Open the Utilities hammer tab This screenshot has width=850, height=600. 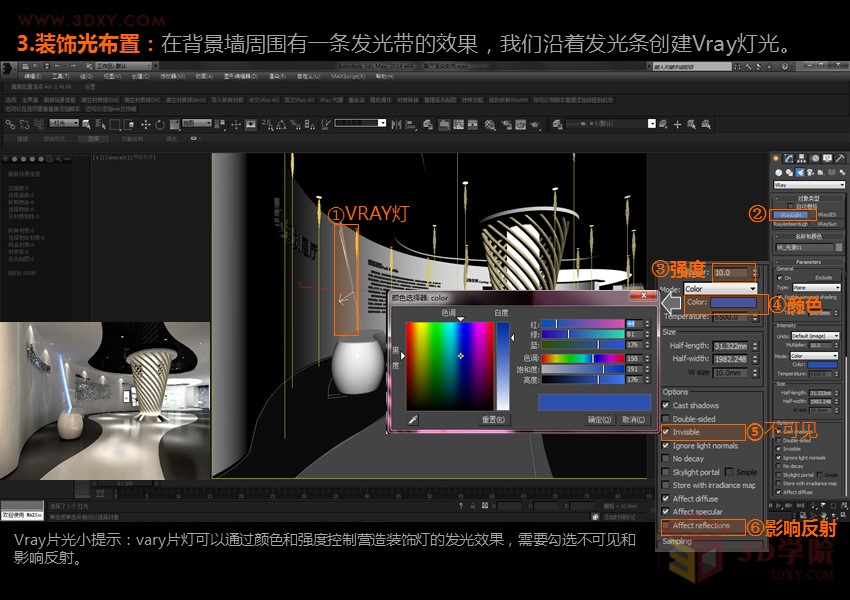point(840,158)
